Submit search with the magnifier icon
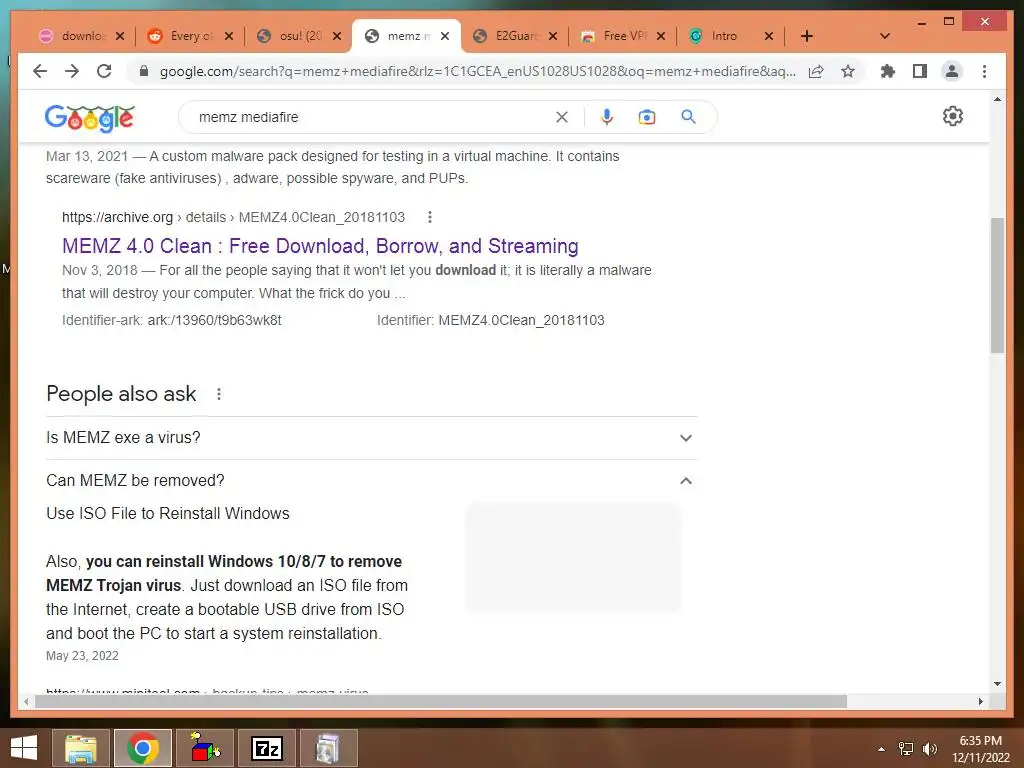 pos(688,117)
